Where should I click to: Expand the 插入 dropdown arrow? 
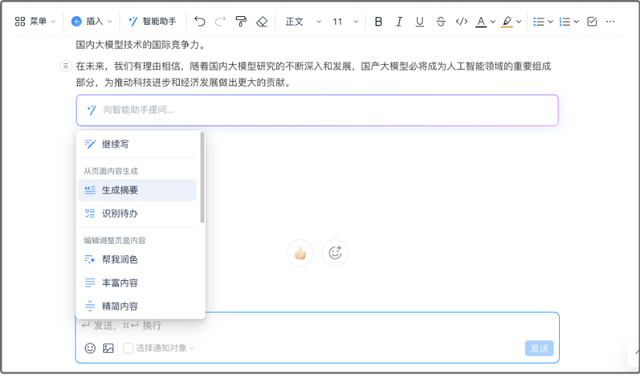[109, 21]
